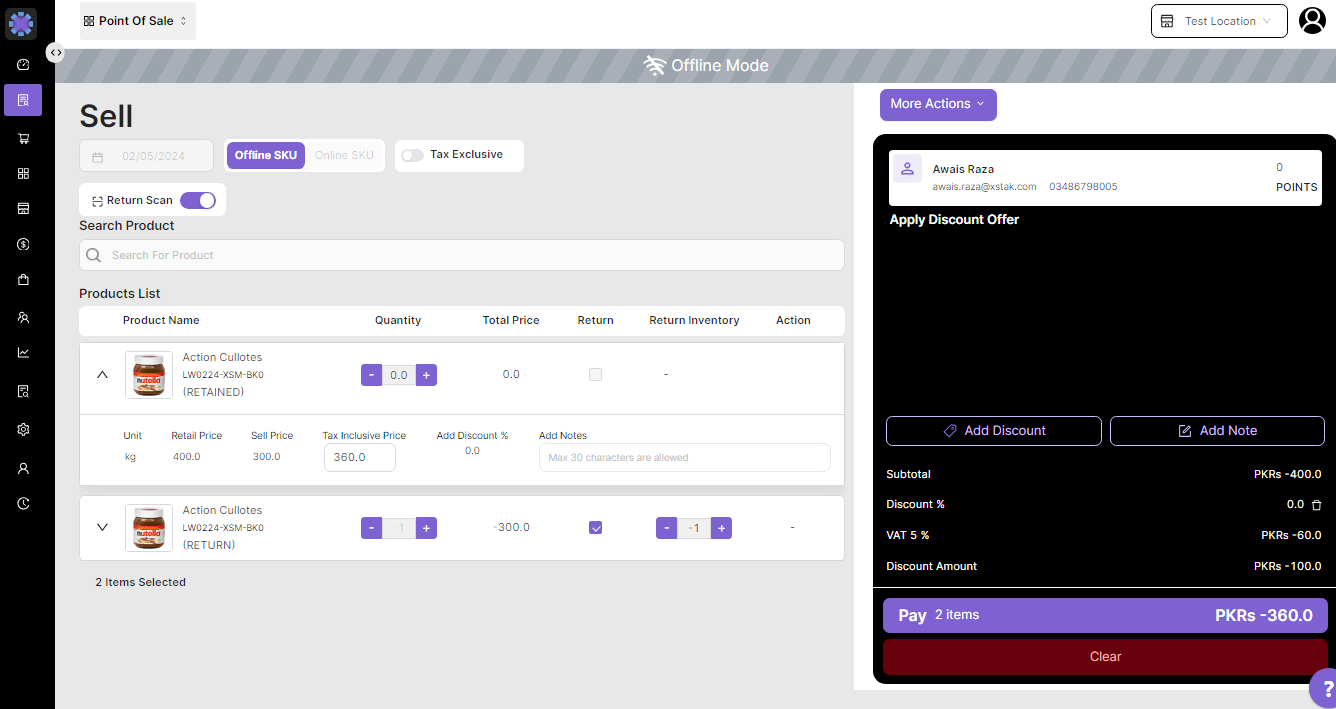Switch to the Online SKU tab
Screen dimensions: 1336x709
tap(344, 155)
